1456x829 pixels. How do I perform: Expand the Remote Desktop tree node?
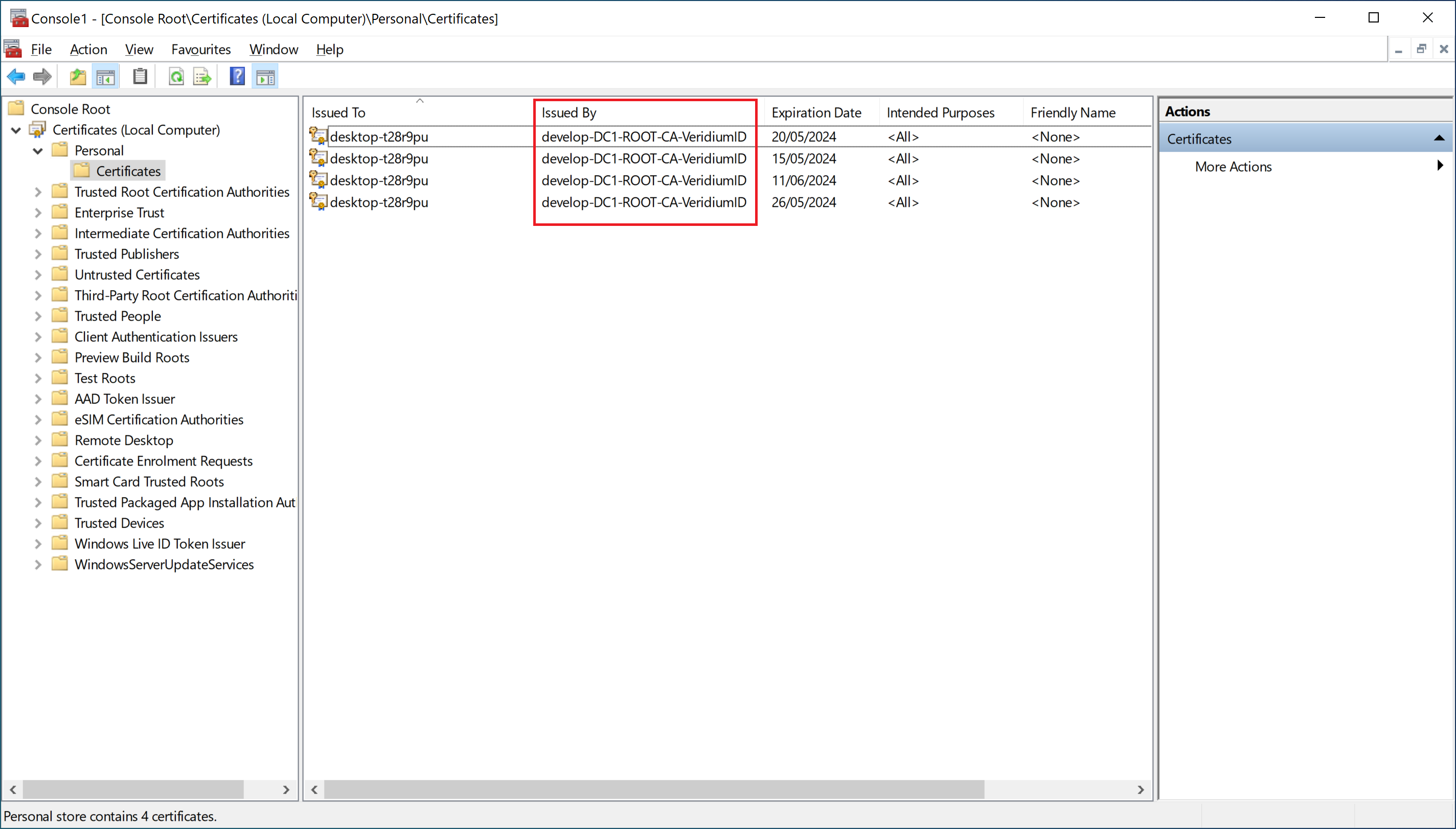pos(38,441)
